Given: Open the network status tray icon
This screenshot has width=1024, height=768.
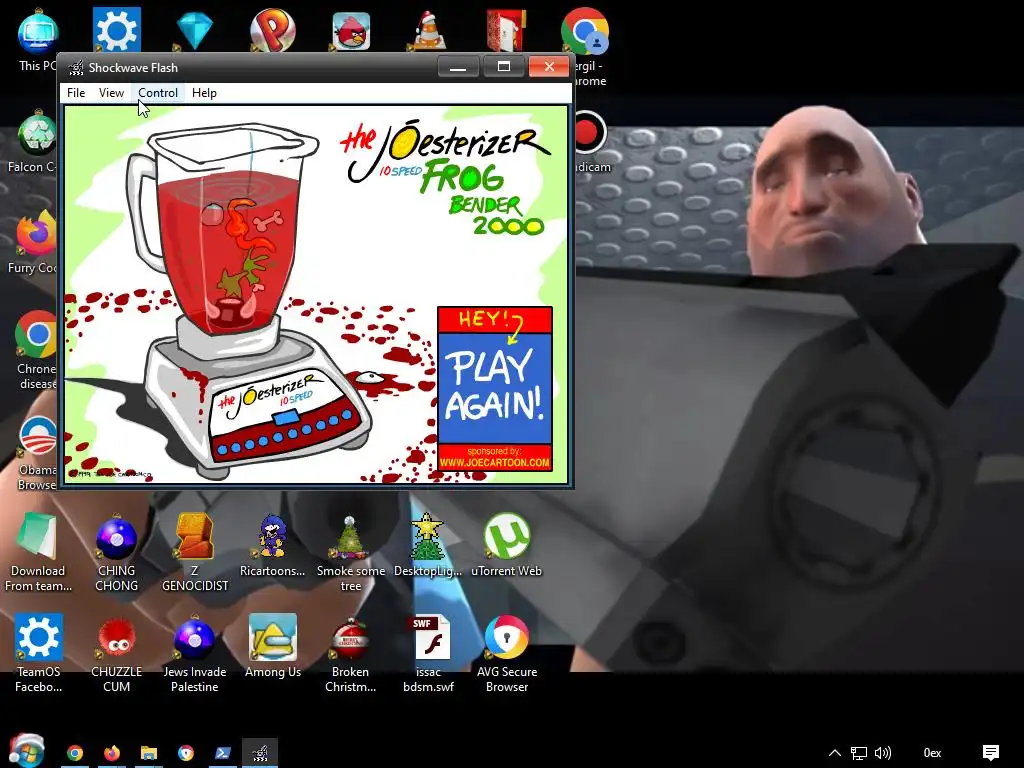Looking at the screenshot, I should click(859, 753).
